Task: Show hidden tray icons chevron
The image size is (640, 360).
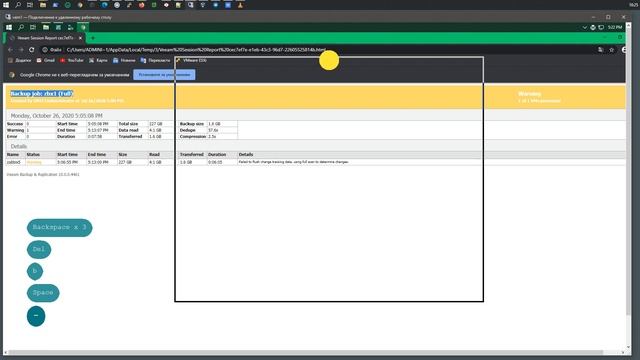Action: pos(584,27)
